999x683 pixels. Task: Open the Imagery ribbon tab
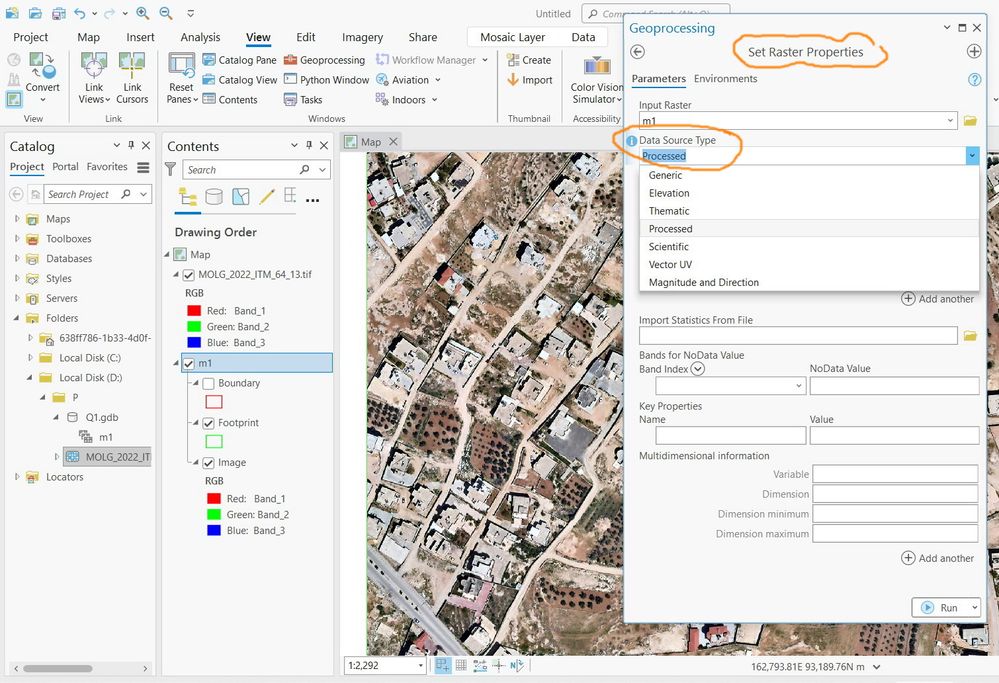[362, 37]
